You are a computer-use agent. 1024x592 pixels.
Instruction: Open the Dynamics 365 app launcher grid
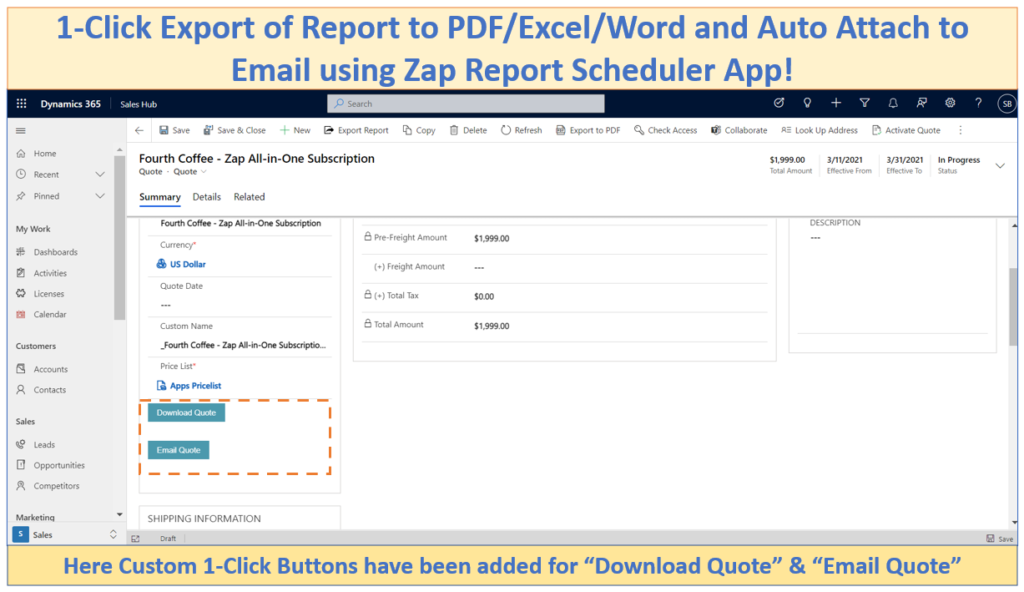pyautogui.click(x=22, y=103)
